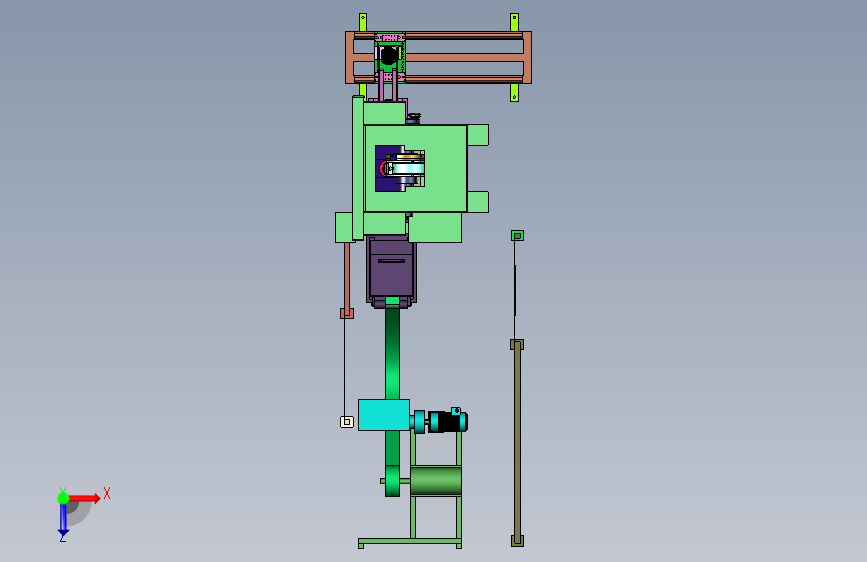Select the black motor beside the gearbox
This screenshot has height=562, width=867.
[448, 422]
